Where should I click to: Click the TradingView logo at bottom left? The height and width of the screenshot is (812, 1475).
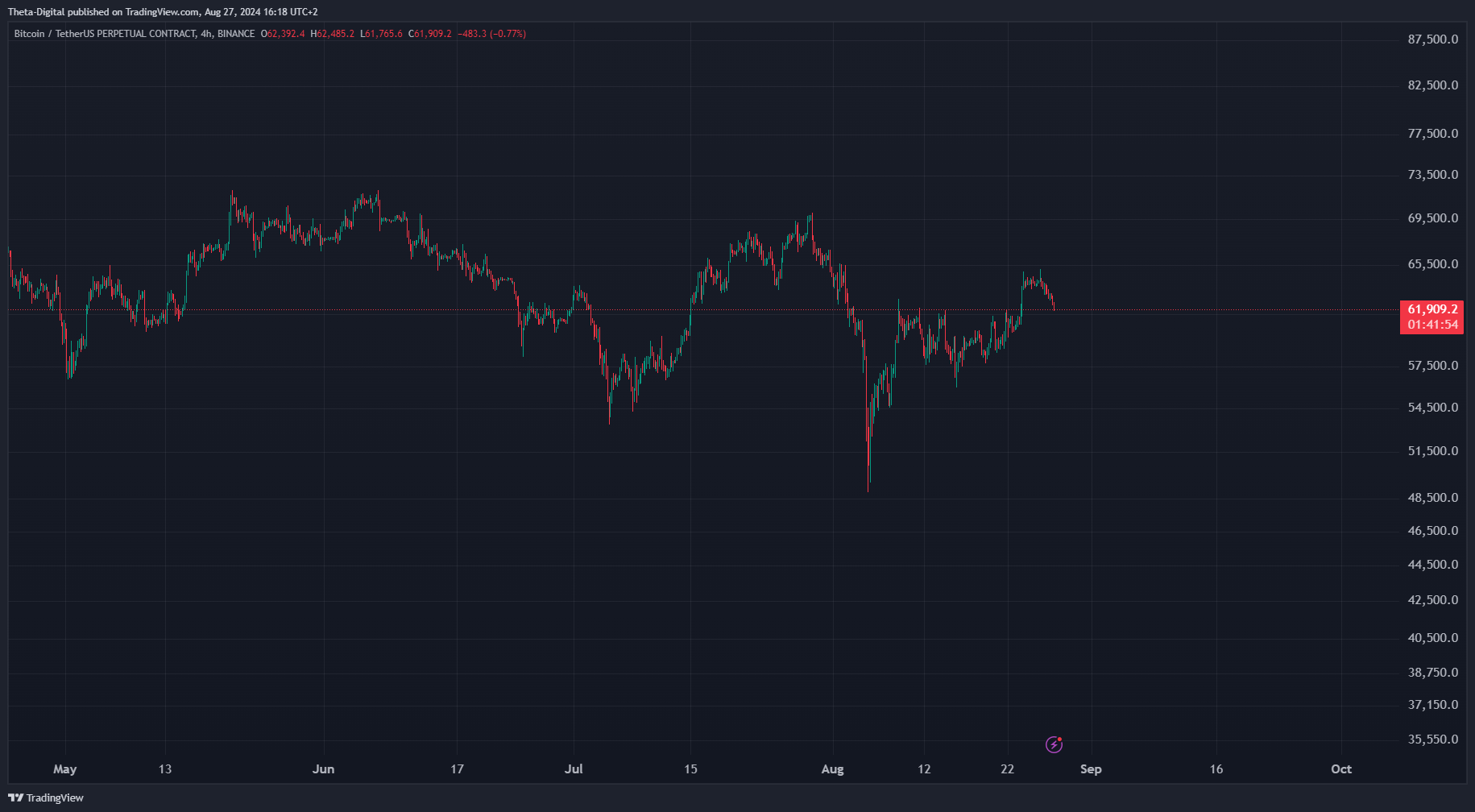click(x=46, y=797)
